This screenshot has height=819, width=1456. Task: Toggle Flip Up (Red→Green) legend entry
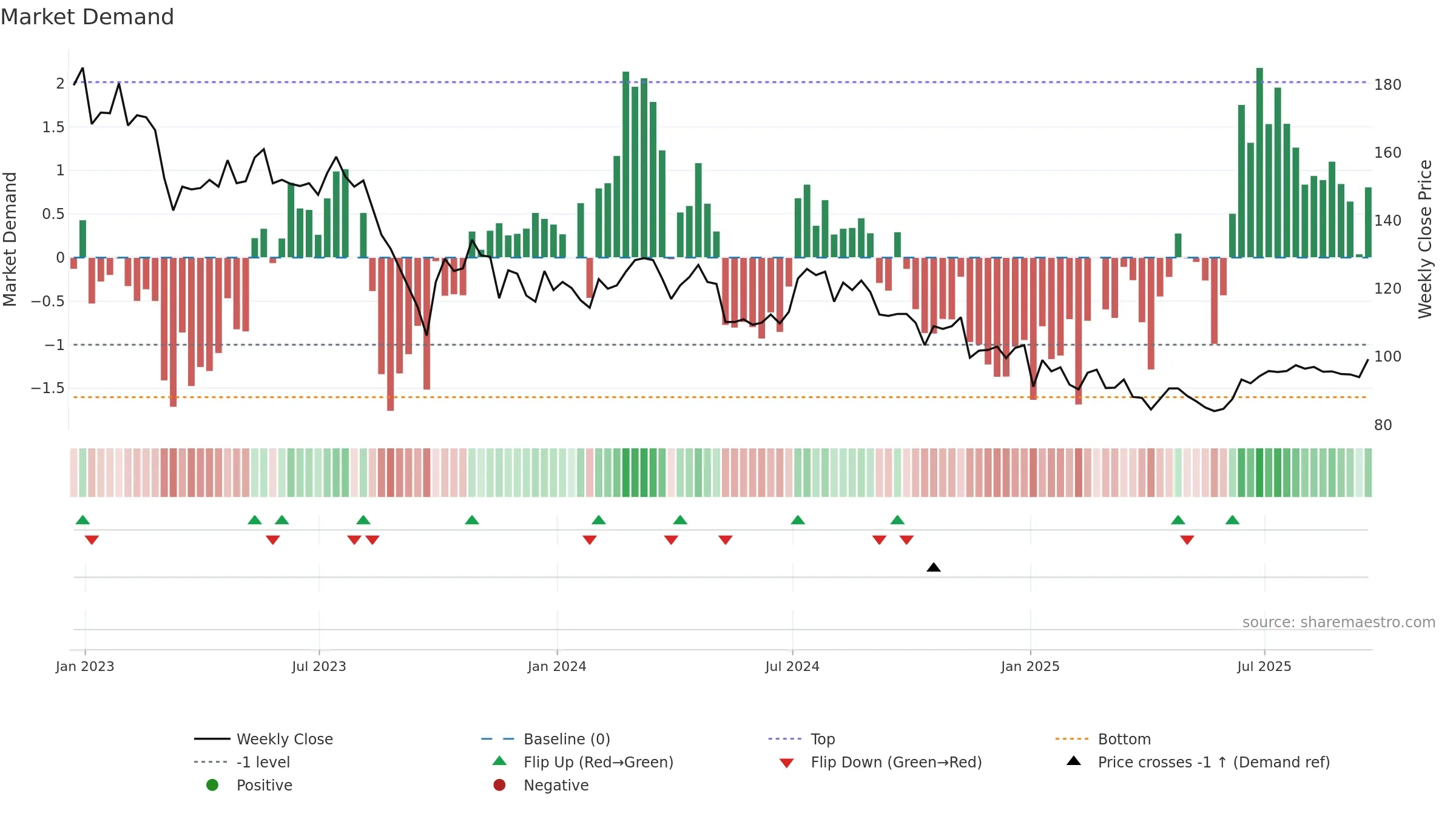coord(582,762)
